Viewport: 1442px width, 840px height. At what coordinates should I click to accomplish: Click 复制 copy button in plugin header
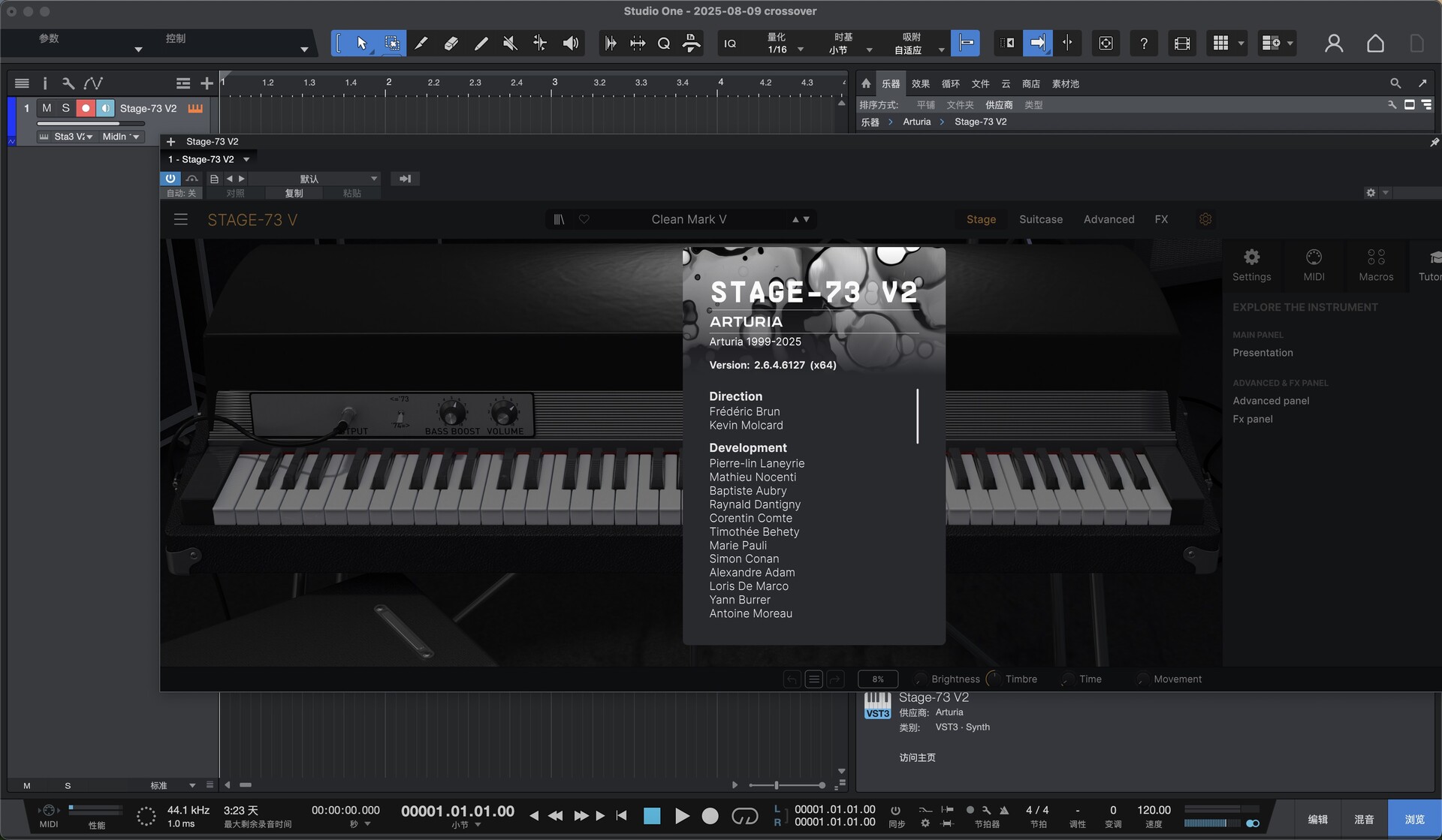pyautogui.click(x=294, y=193)
